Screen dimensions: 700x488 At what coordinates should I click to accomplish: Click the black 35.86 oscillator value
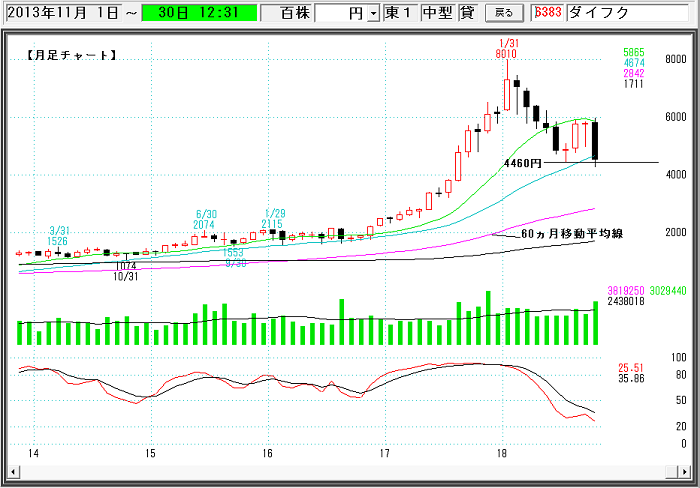tap(631, 379)
